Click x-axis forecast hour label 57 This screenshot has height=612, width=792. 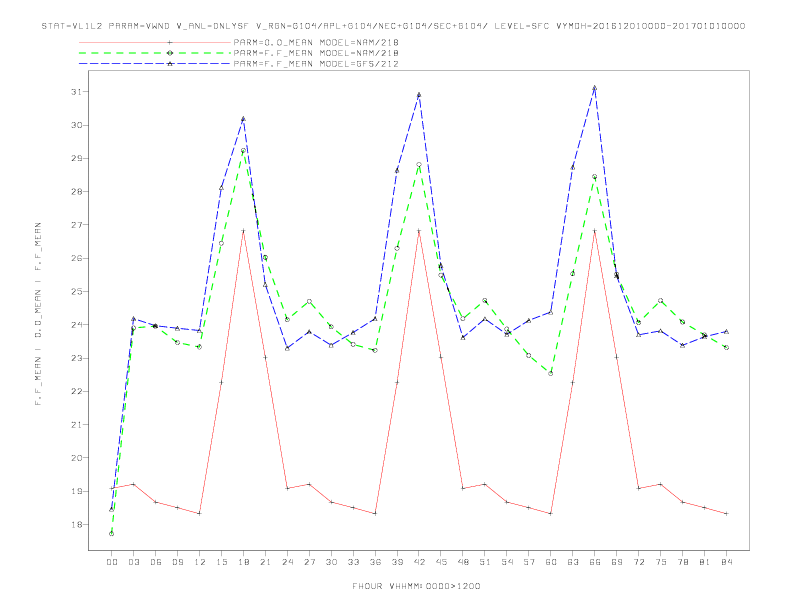[x=529, y=562]
